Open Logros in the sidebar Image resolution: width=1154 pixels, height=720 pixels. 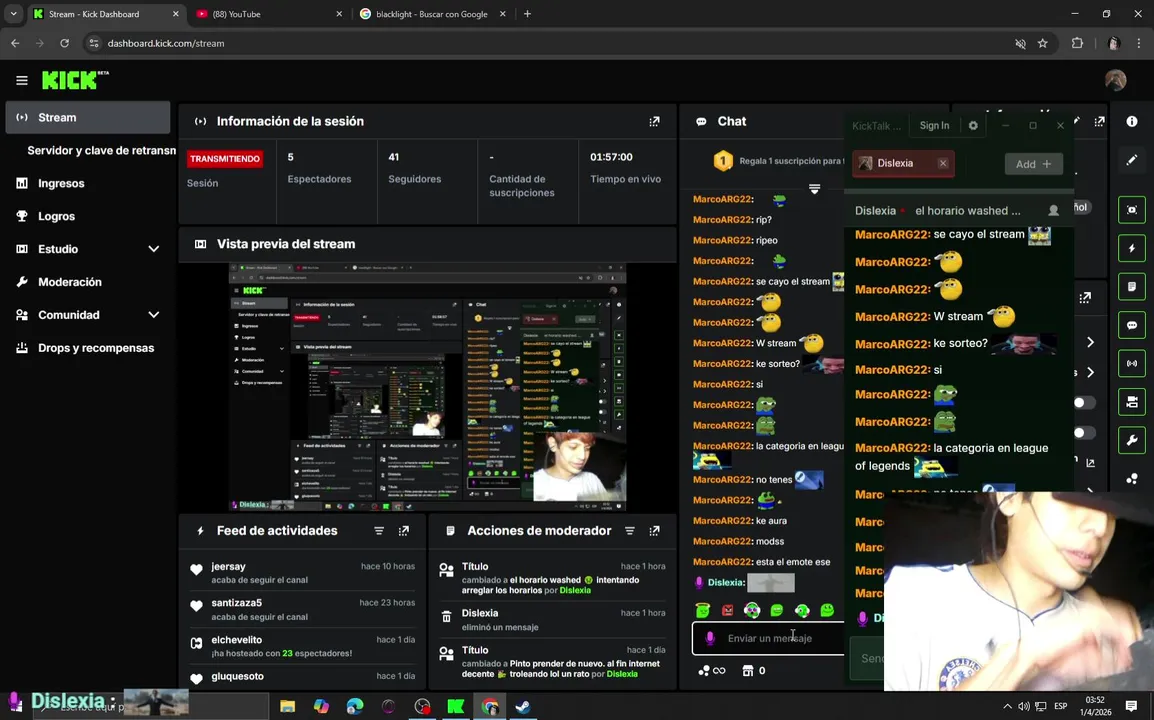point(57,216)
